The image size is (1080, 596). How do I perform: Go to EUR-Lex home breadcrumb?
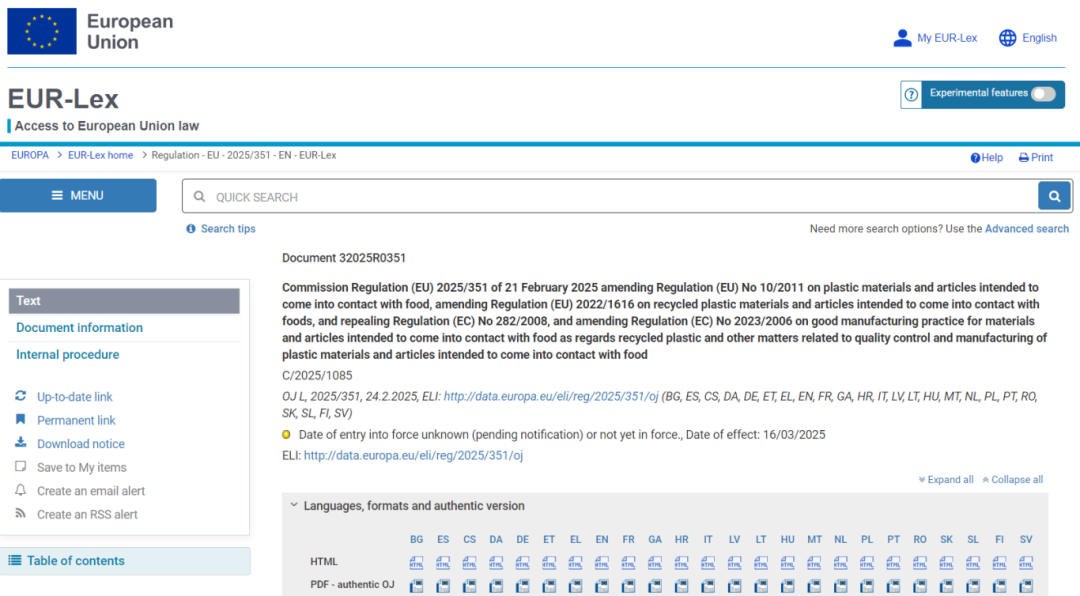click(x=101, y=155)
